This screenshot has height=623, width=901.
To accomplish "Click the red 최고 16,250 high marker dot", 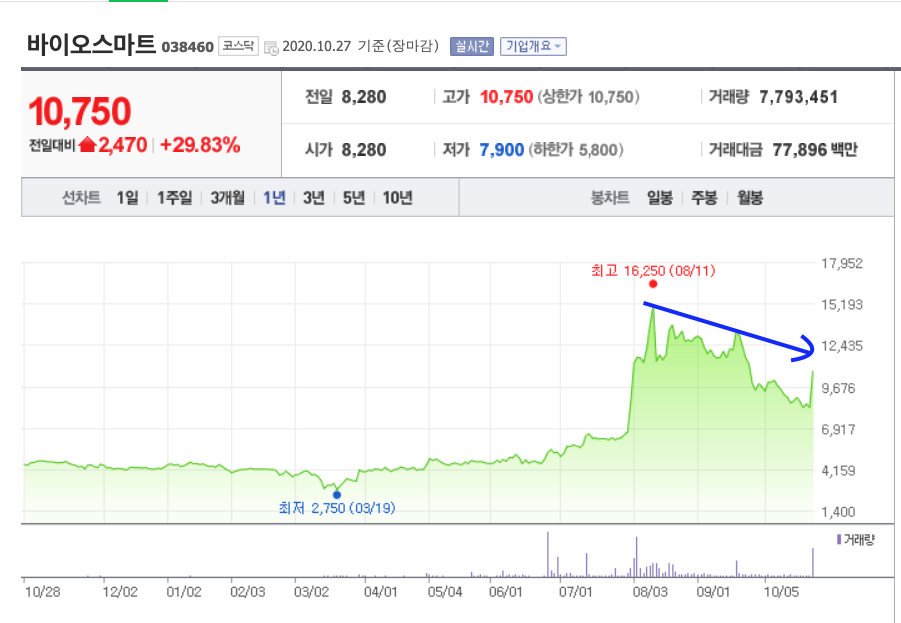I will point(653,284).
